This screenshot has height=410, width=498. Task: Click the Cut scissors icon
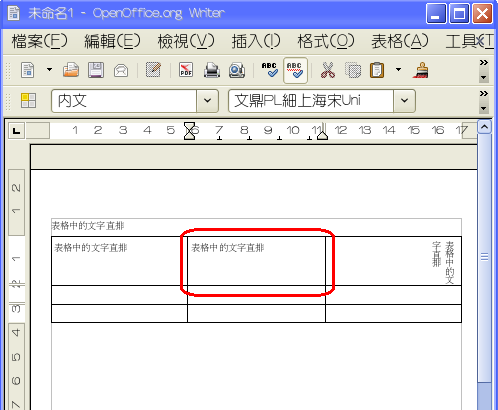(x=328, y=70)
